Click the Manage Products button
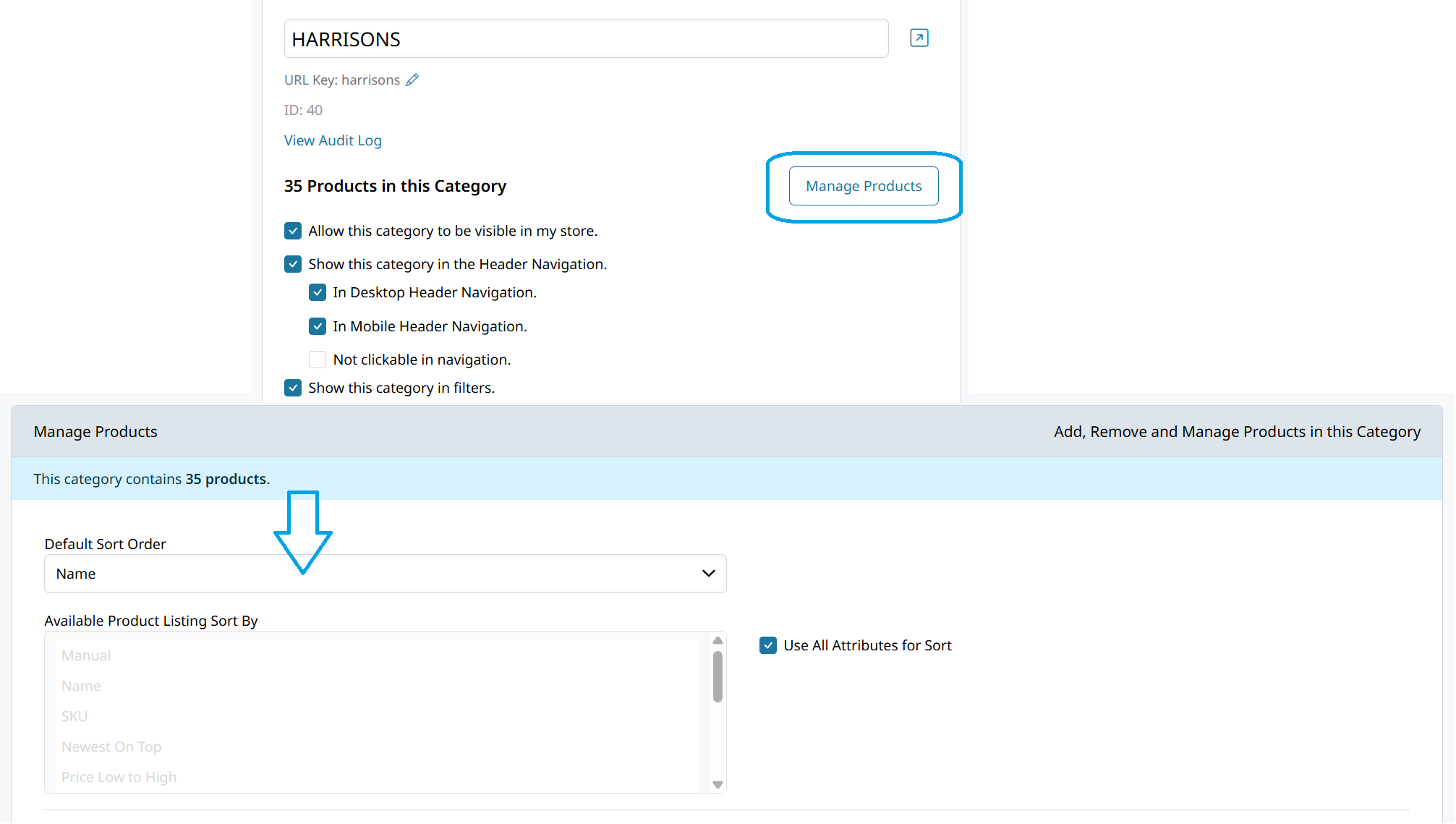 [x=864, y=186]
